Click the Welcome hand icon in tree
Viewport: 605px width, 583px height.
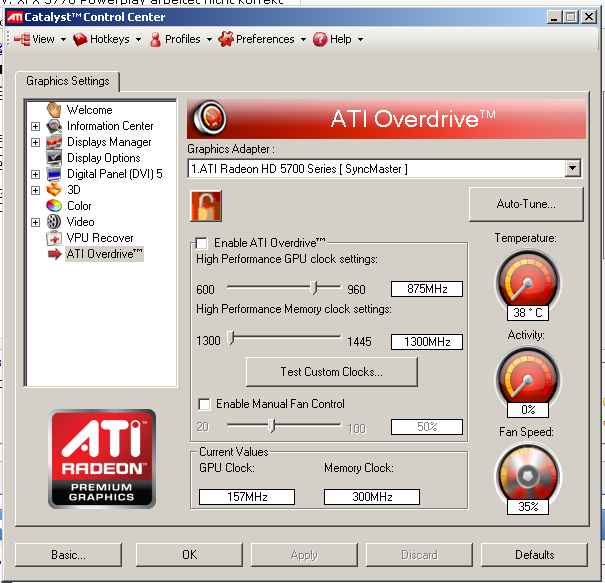click(54, 110)
